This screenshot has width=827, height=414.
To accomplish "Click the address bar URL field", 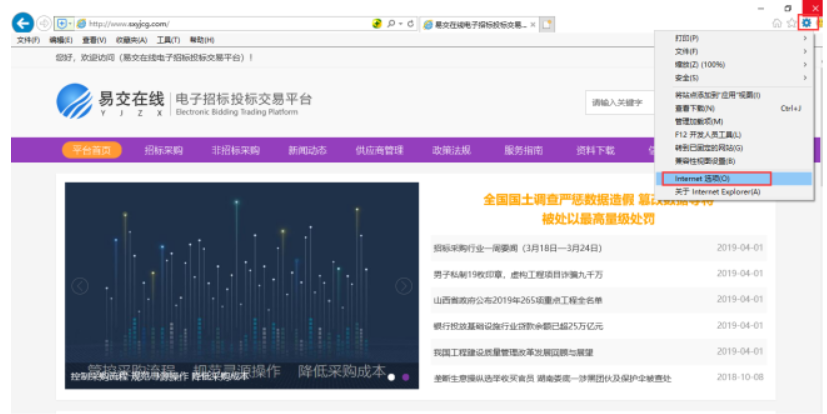I will click(227, 24).
